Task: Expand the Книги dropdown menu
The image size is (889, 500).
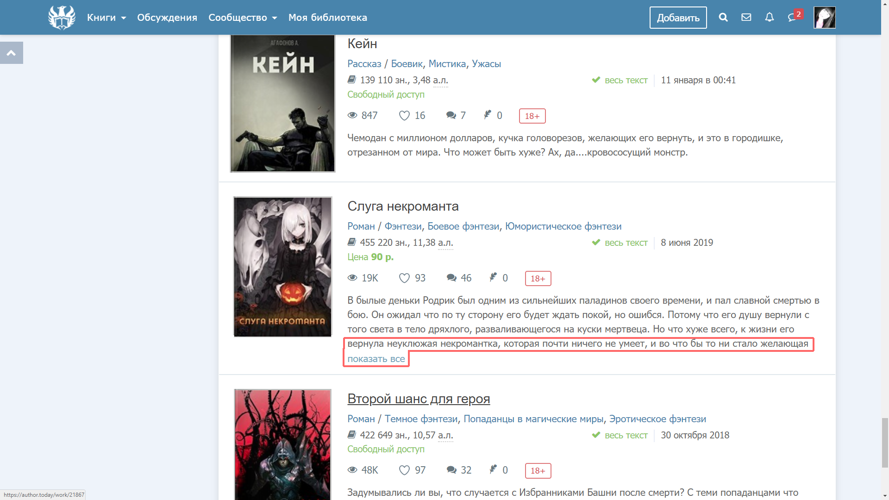Action: coord(106,18)
